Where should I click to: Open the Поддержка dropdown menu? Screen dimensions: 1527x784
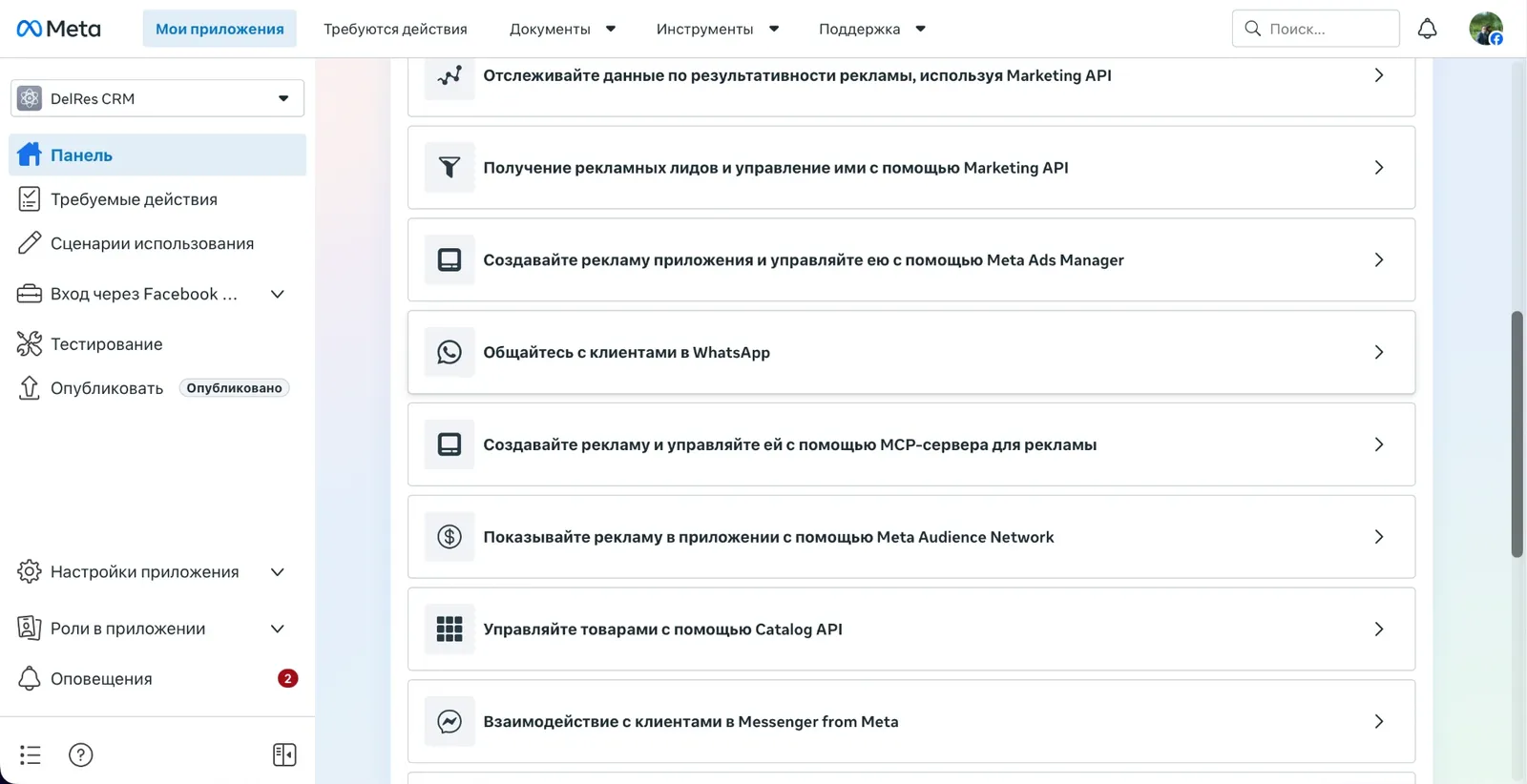click(871, 29)
